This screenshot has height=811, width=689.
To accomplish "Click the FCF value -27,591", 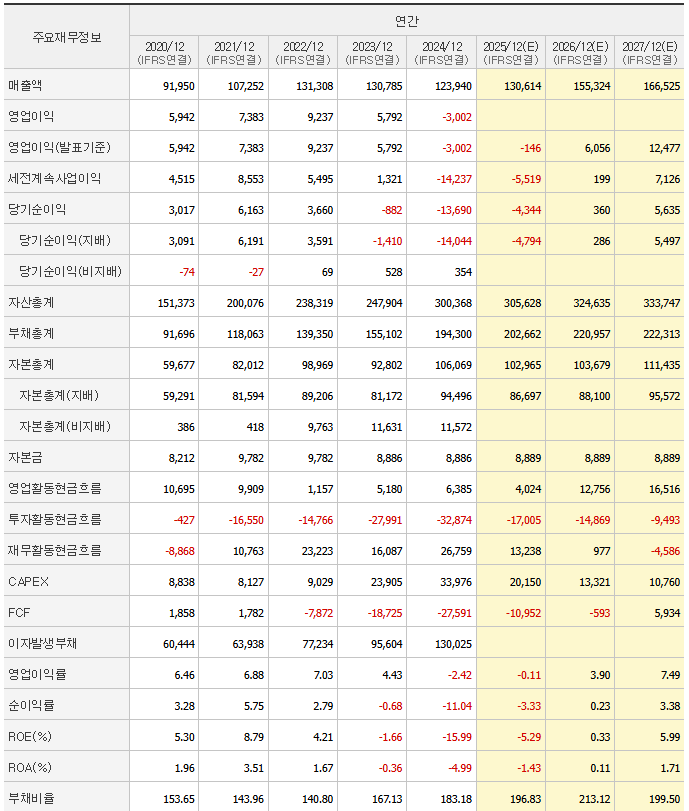I will point(454,614).
